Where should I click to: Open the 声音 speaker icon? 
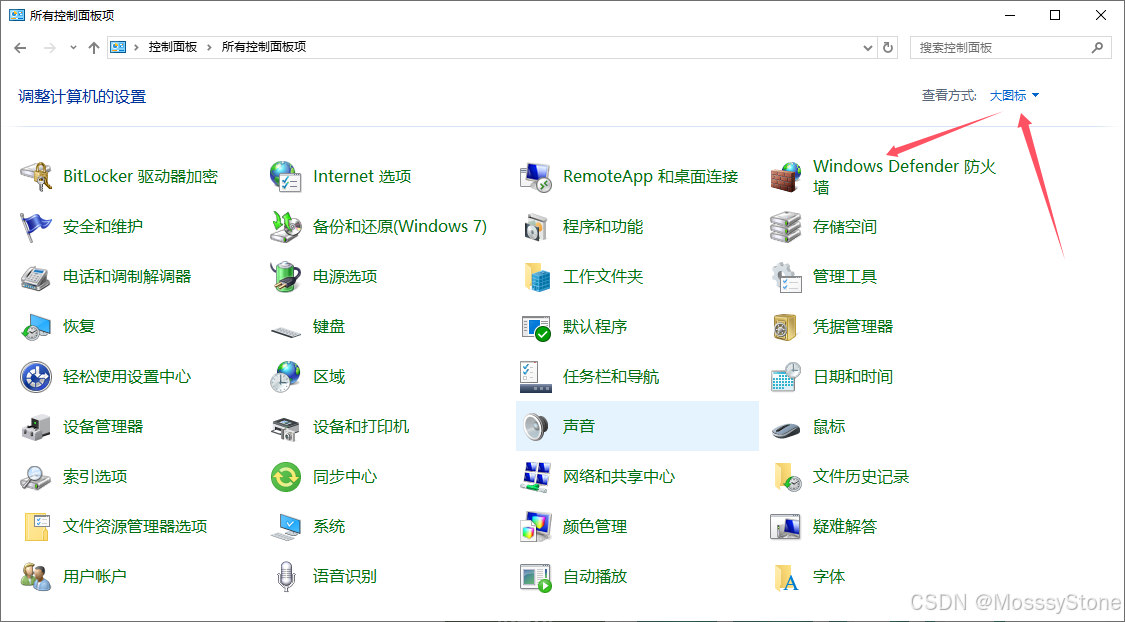[535, 427]
